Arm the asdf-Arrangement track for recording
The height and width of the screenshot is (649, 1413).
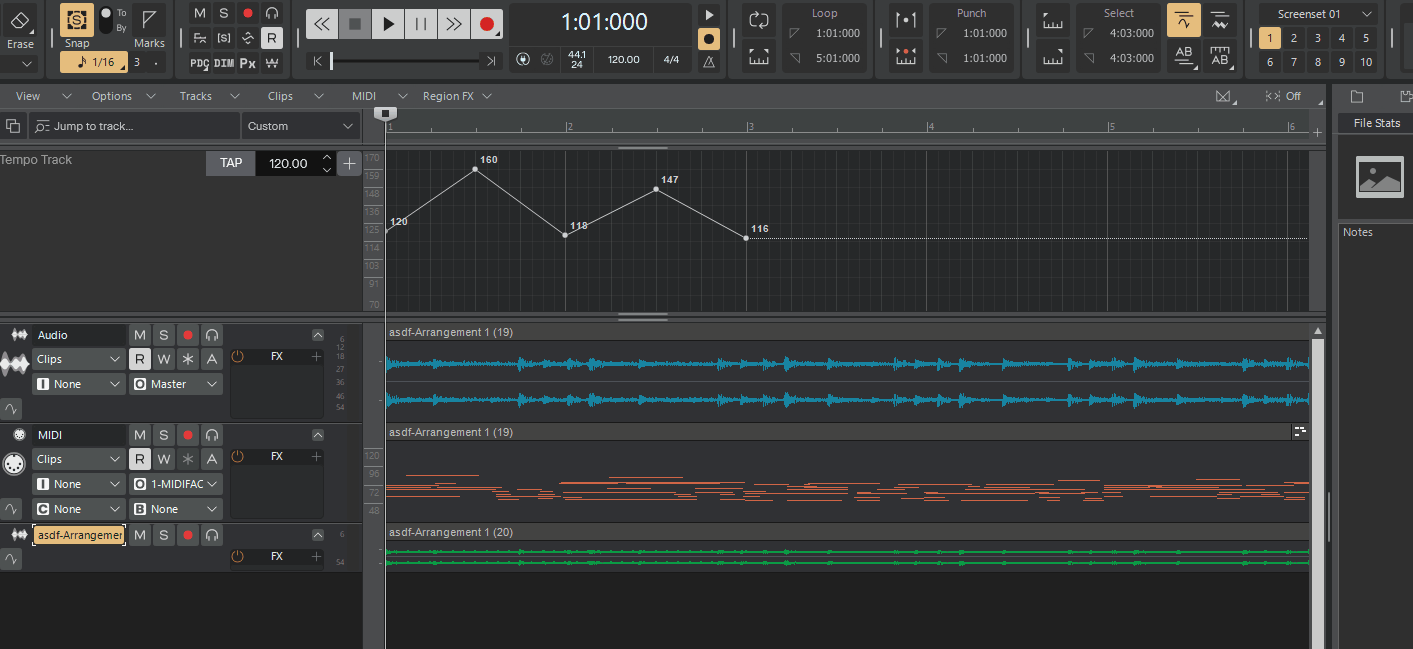[188, 536]
